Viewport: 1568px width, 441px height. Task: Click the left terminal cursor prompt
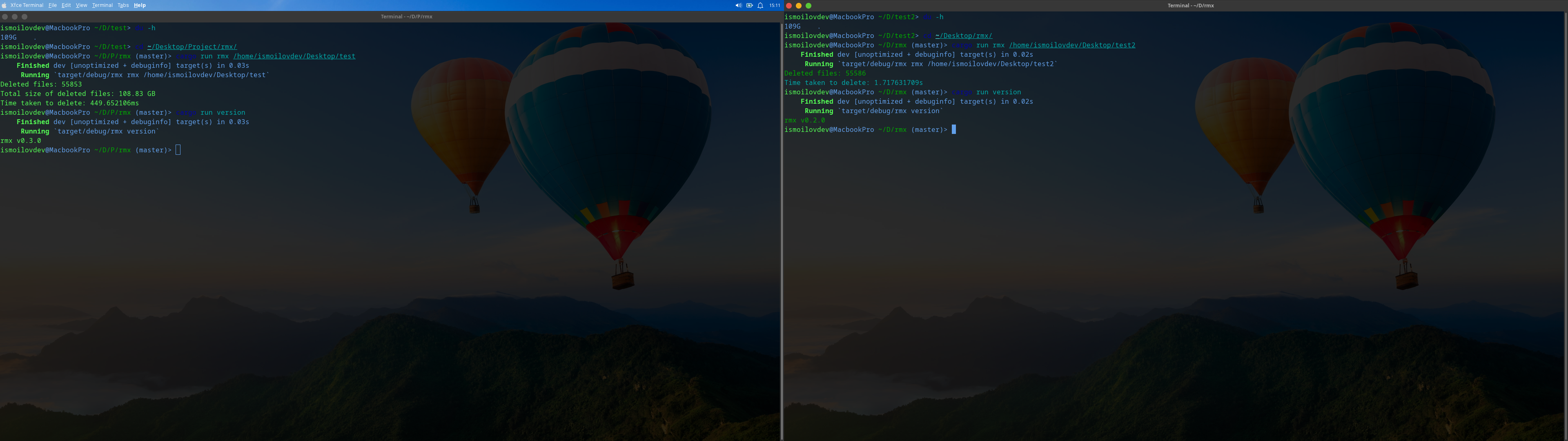178,150
